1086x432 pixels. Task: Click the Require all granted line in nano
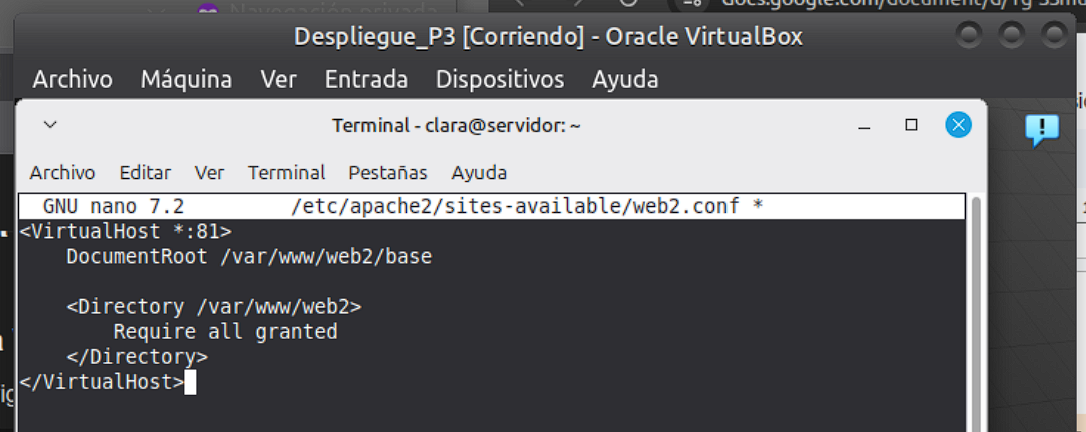(225, 332)
